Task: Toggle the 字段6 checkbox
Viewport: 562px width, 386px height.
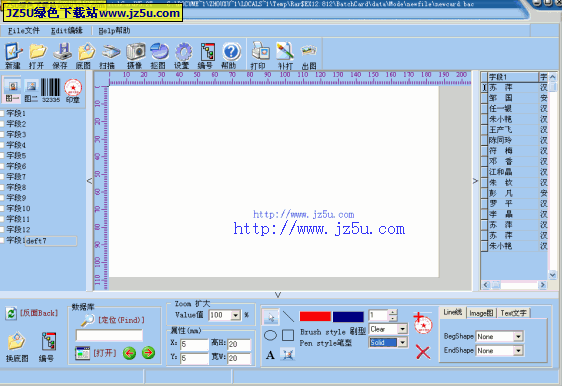Action: (x=2, y=166)
